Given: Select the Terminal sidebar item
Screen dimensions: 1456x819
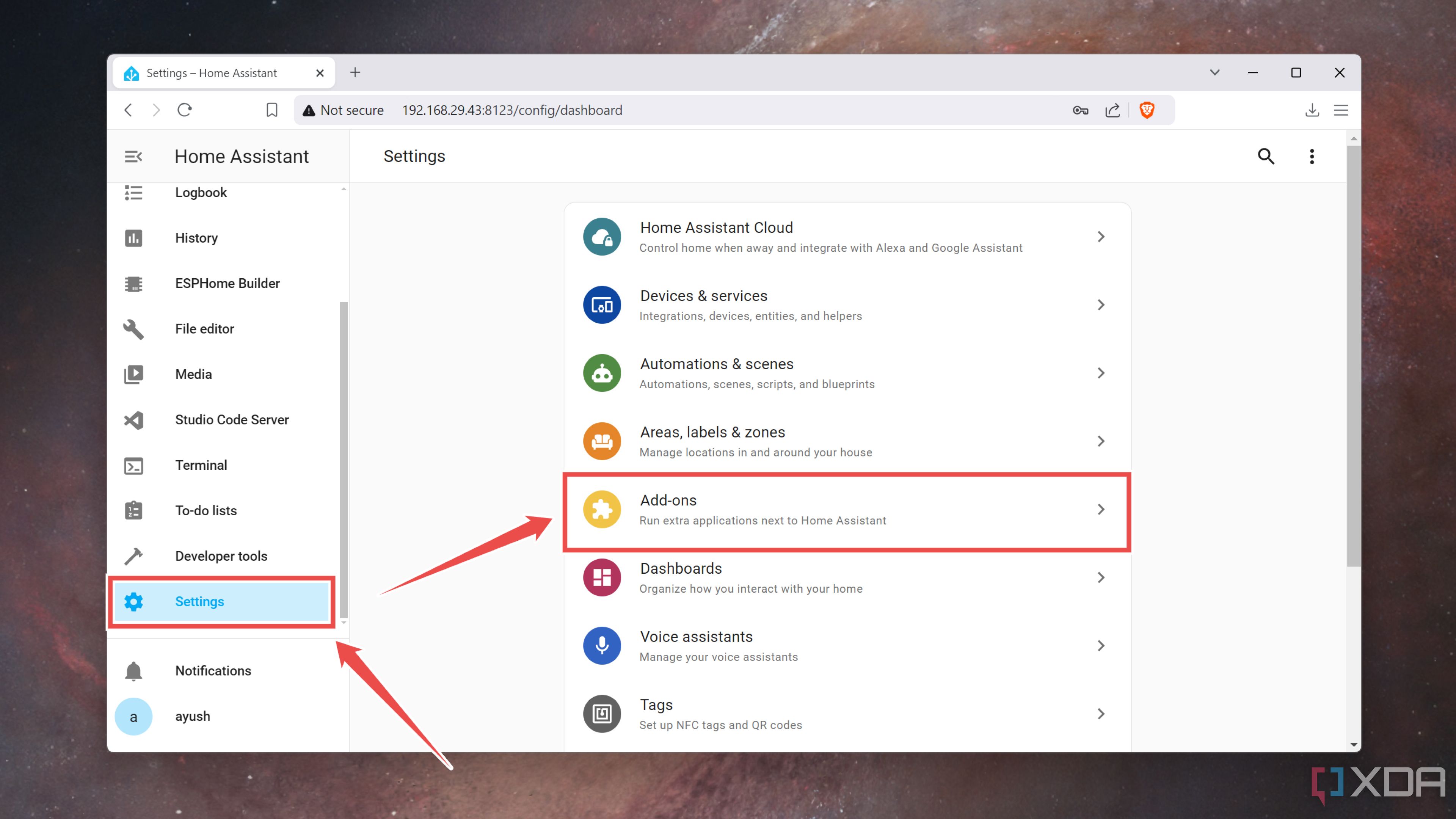Looking at the screenshot, I should 223,466.
